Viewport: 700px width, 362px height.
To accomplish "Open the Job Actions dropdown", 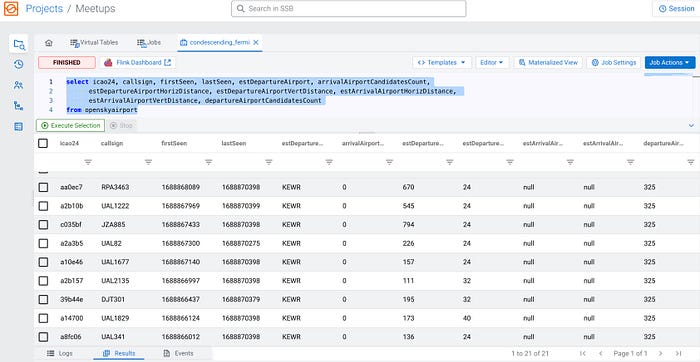I will (x=670, y=62).
